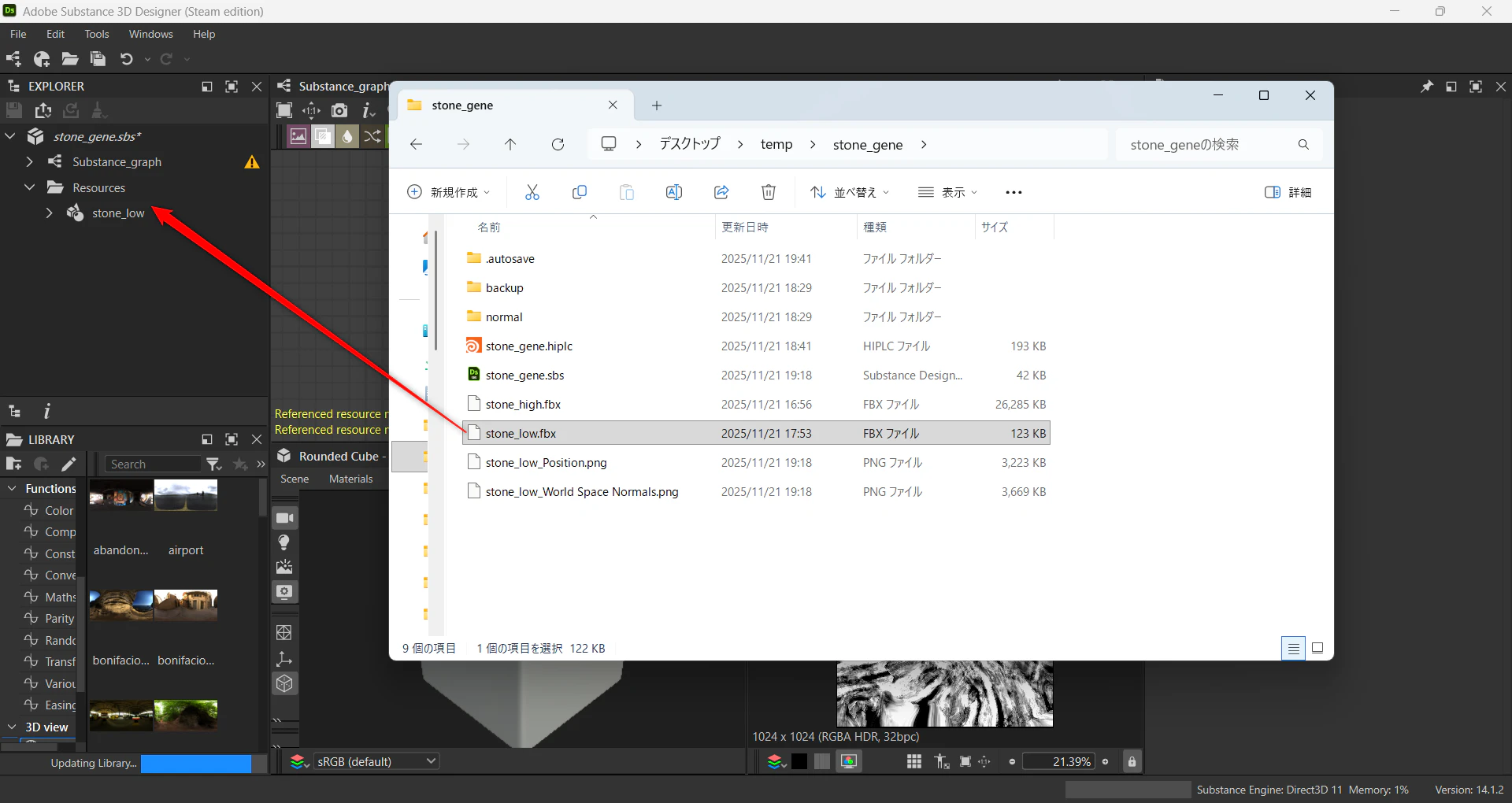Image resolution: width=1512 pixels, height=803 pixels.
Task: Click the New Substance graph icon
Action: (x=13, y=59)
